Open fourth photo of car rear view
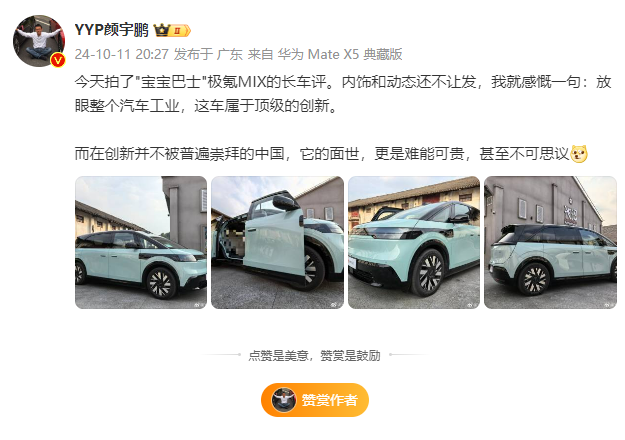The image size is (625, 440). click(x=550, y=242)
